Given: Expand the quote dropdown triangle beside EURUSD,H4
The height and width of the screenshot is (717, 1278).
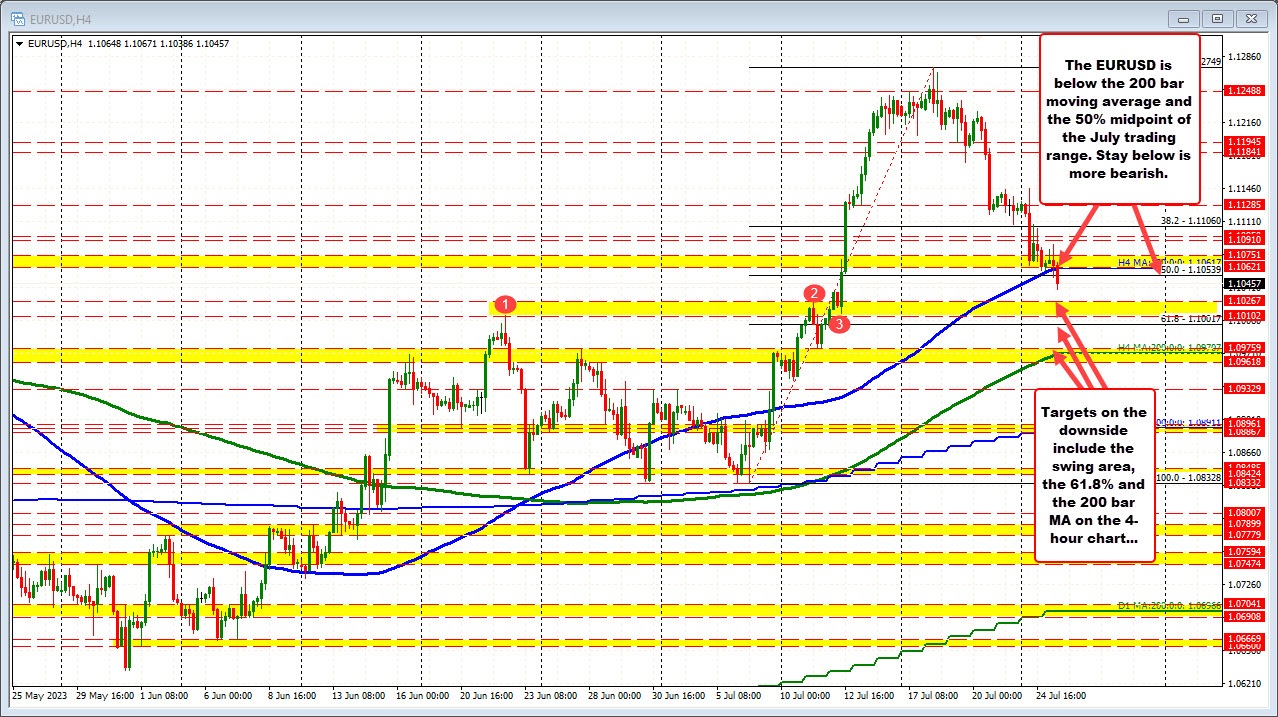Looking at the screenshot, I should (19, 43).
